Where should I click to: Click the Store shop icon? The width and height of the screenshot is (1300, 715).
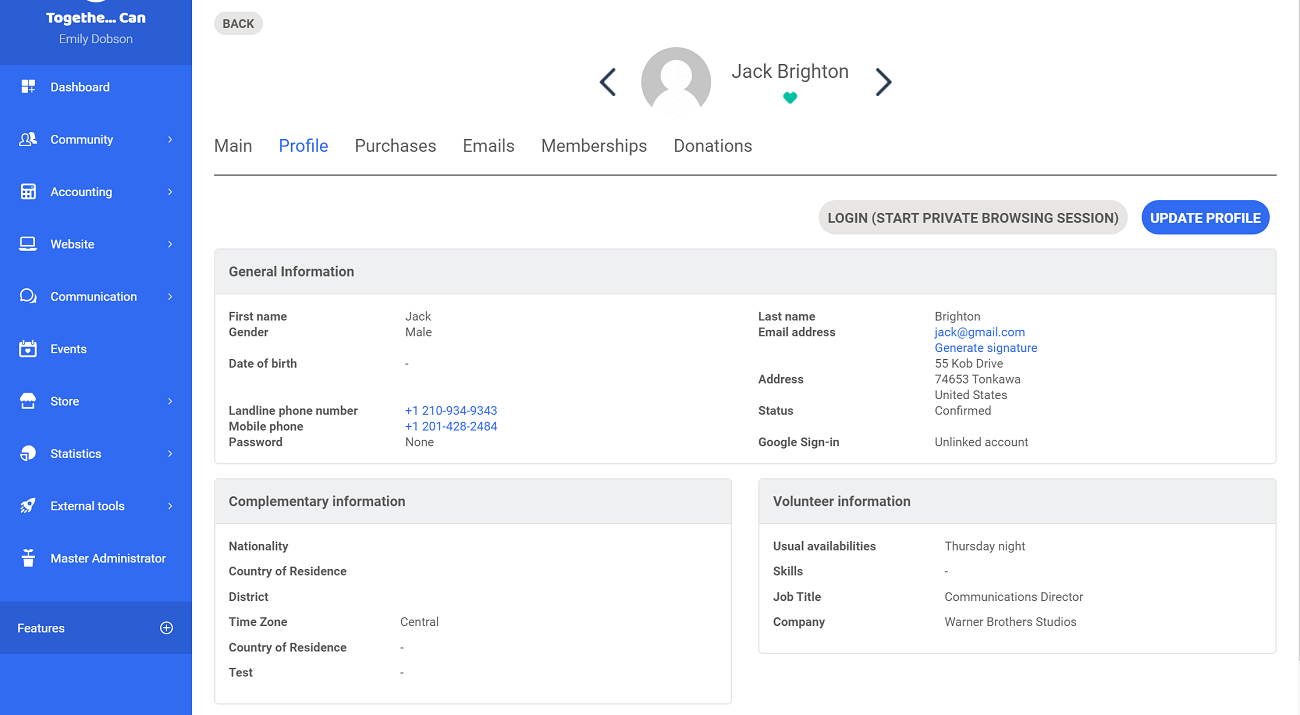pos(28,401)
